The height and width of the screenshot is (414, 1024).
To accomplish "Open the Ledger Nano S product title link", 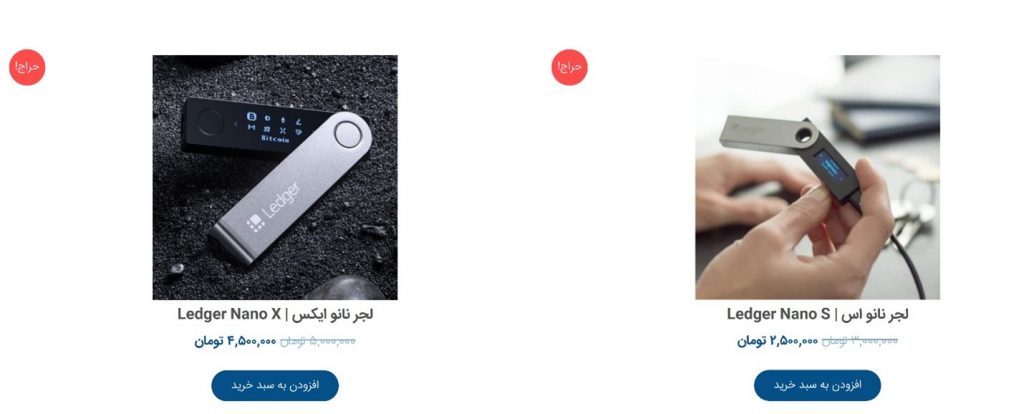I will click(817, 314).
